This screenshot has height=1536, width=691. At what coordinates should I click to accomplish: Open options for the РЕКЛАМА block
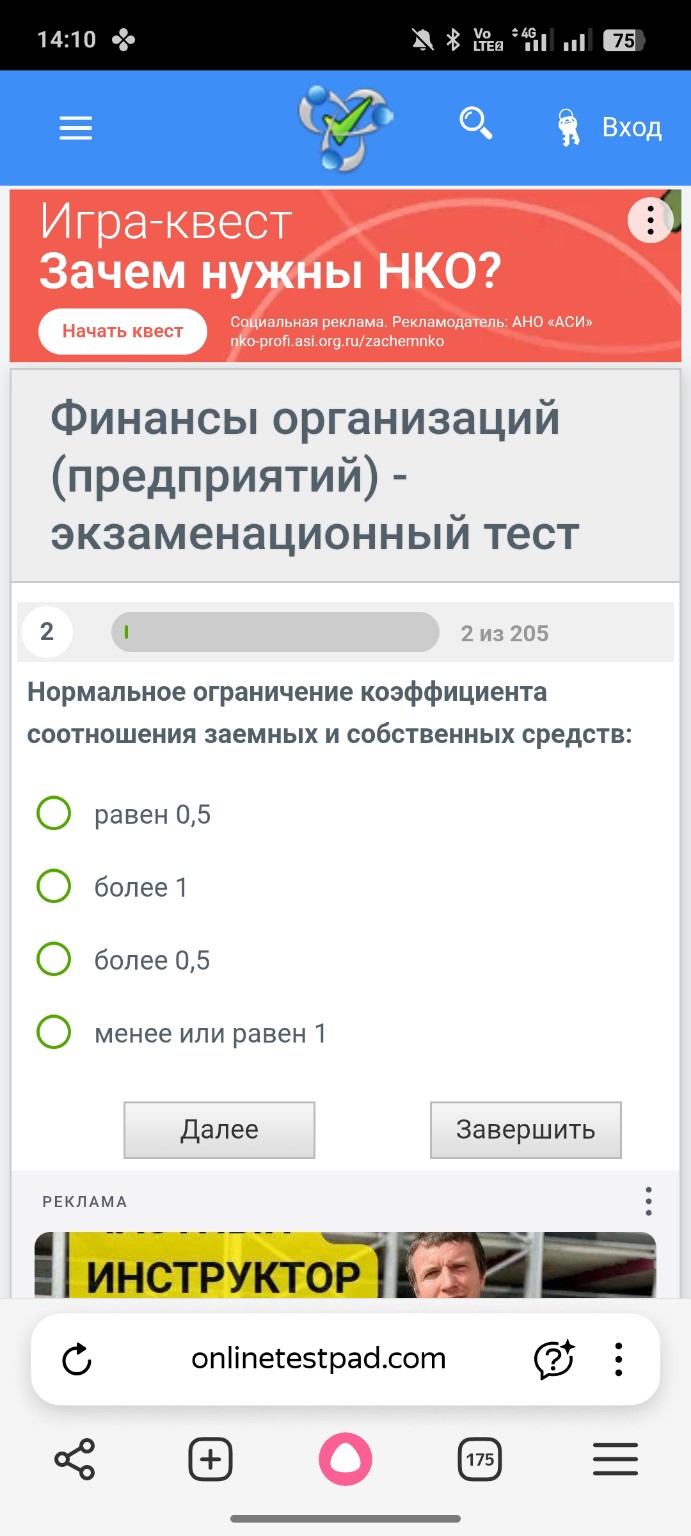coord(649,1201)
